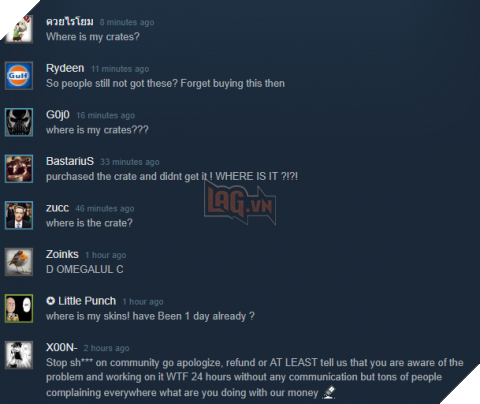Visit the BastariuS profile name
The width and height of the screenshot is (480, 404).
70,161
